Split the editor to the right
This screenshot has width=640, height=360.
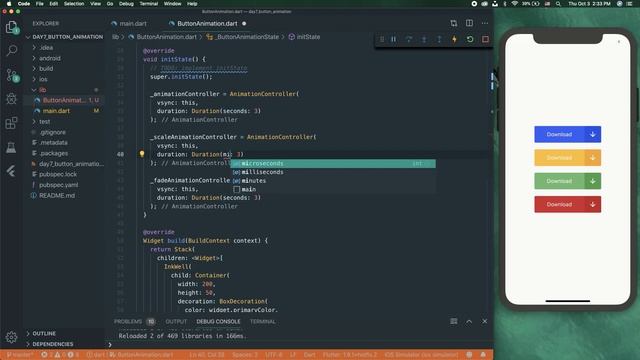click(469, 23)
